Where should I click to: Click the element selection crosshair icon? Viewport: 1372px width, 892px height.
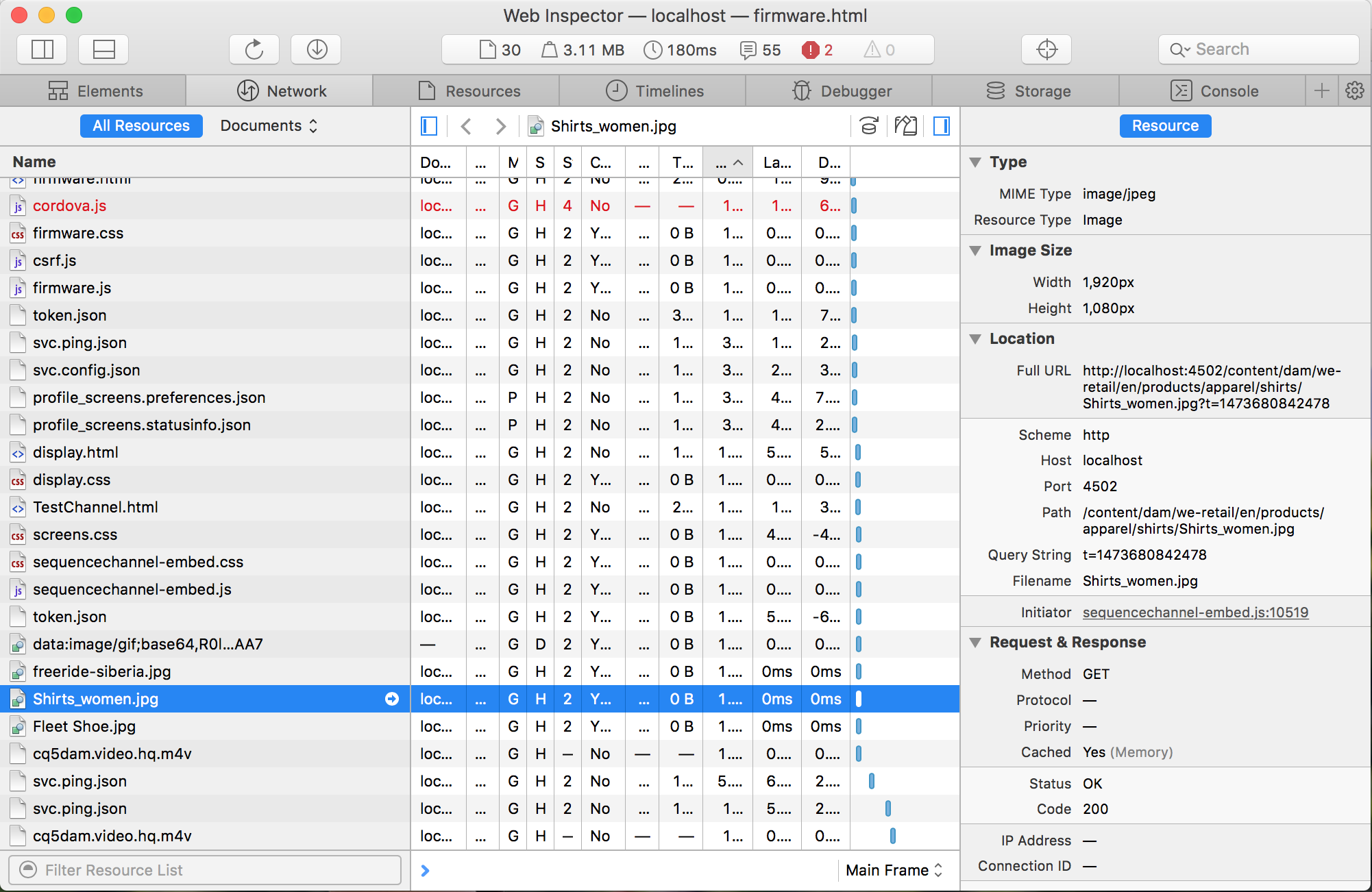click(x=1046, y=49)
